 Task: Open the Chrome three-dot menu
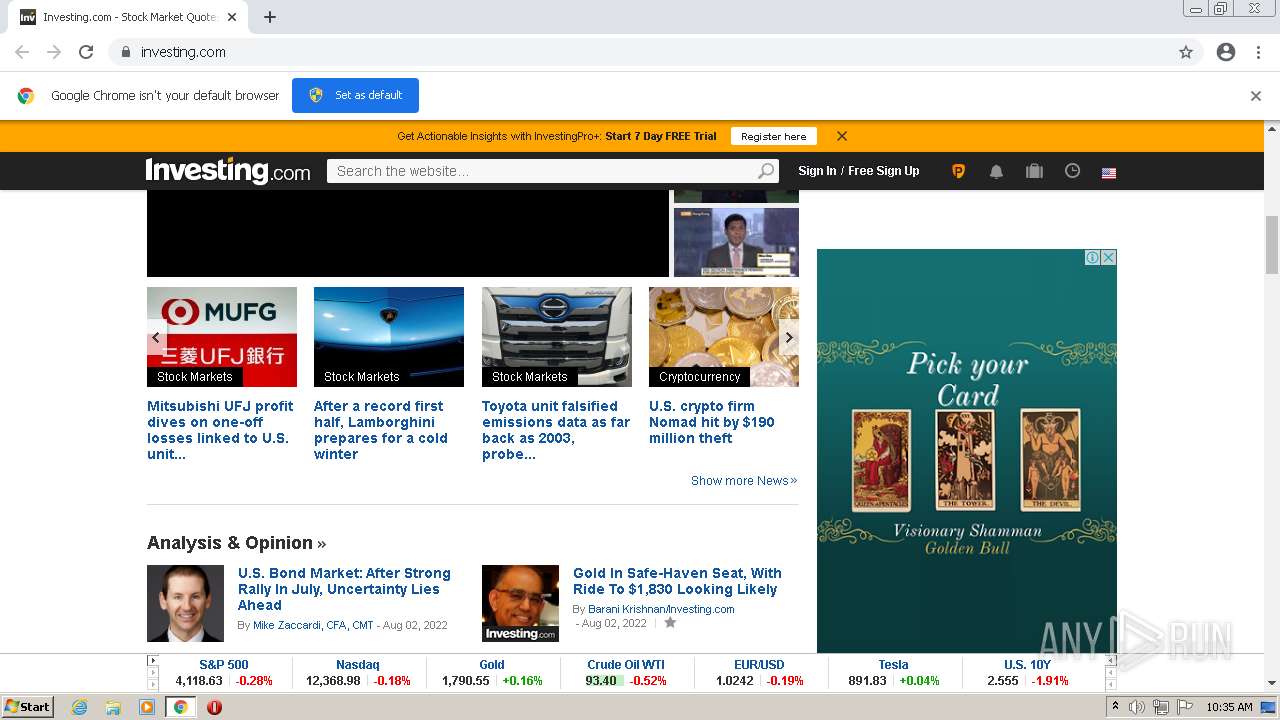(x=1258, y=52)
